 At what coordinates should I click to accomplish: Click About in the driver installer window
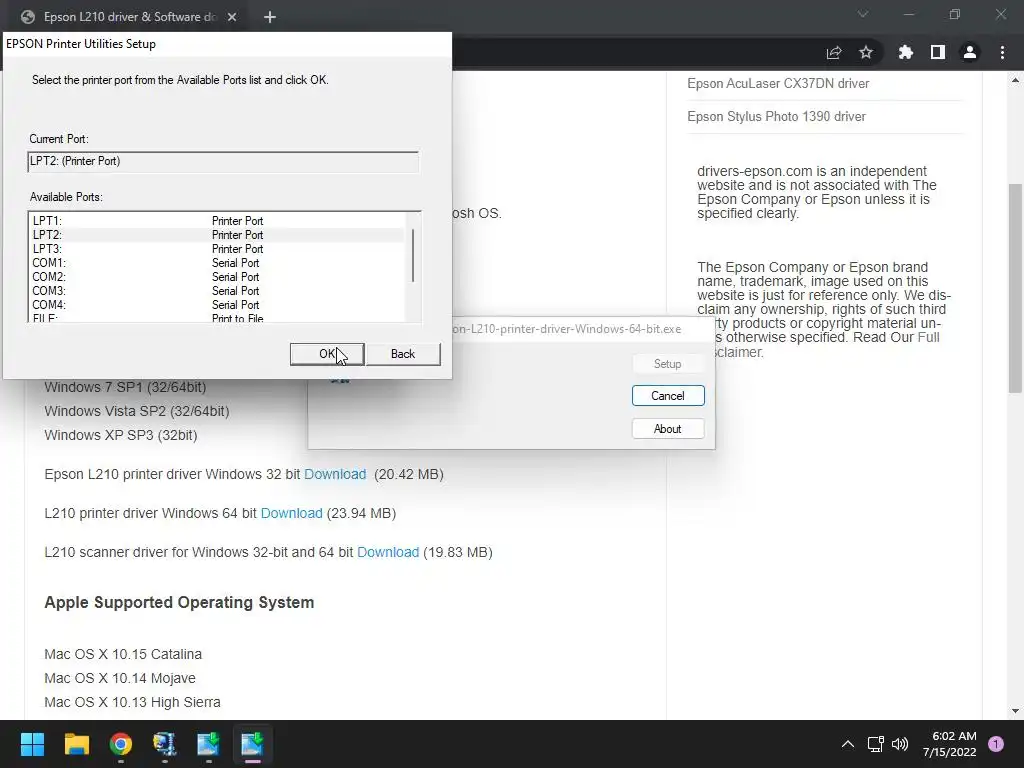668,429
